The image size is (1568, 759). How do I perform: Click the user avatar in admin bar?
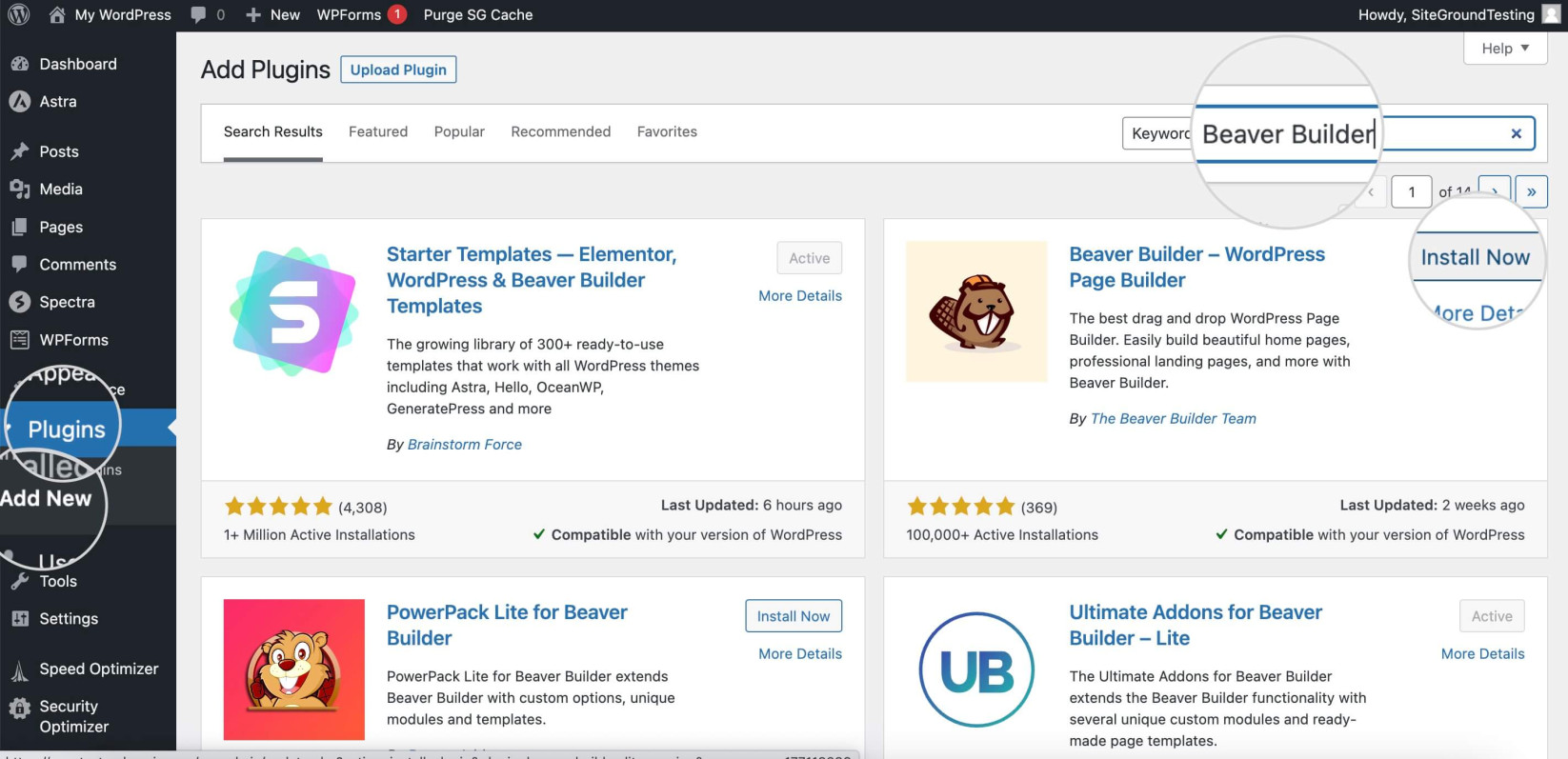pyautogui.click(x=1551, y=14)
